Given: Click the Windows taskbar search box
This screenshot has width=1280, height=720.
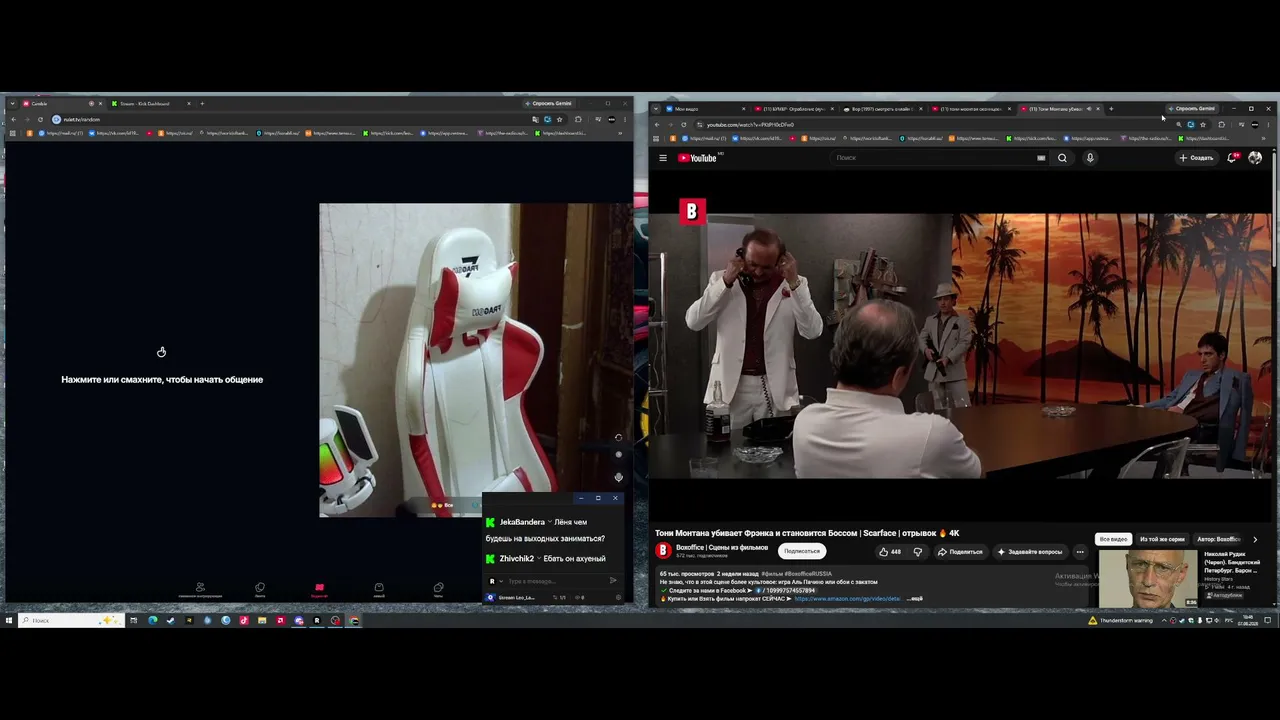Looking at the screenshot, I should coord(71,621).
